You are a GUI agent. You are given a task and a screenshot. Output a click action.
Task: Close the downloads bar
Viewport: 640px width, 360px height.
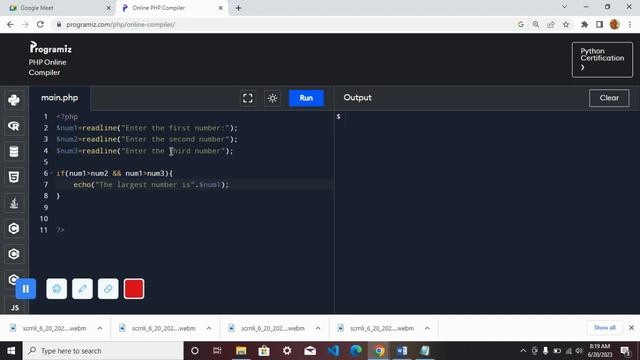click(631, 328)
